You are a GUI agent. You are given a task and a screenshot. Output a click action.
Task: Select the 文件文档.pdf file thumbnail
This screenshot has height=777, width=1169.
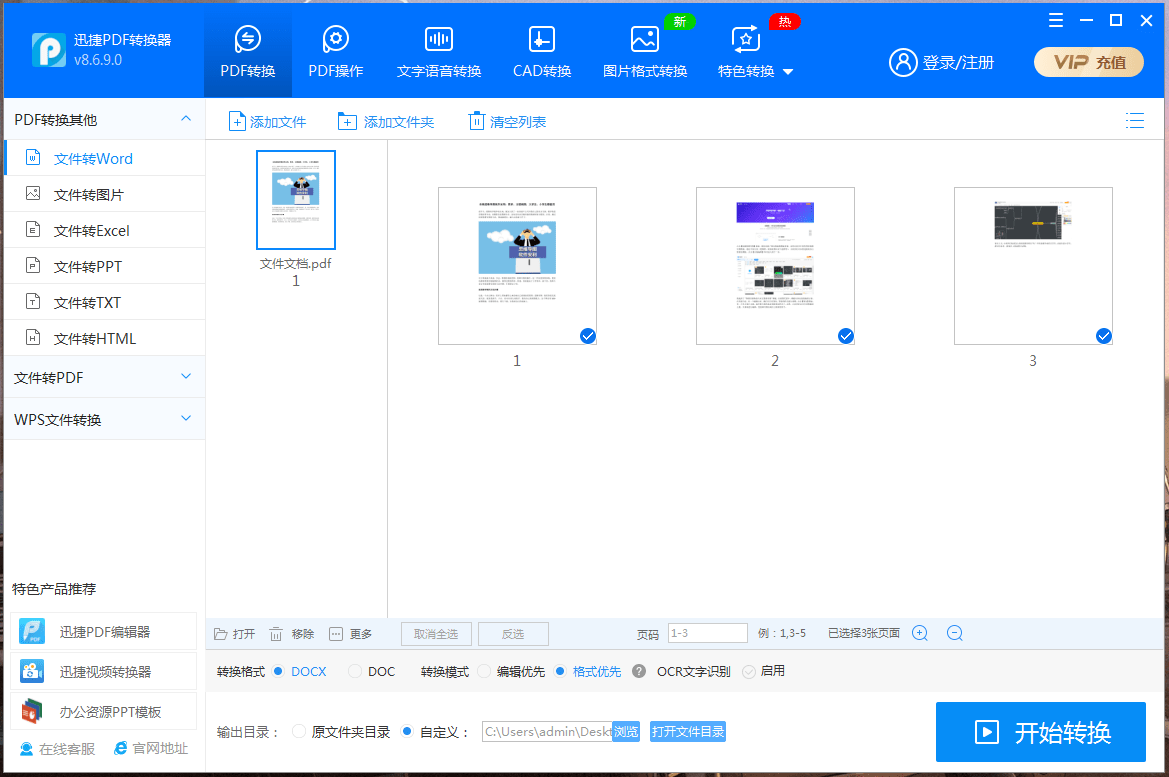[296, 200]
